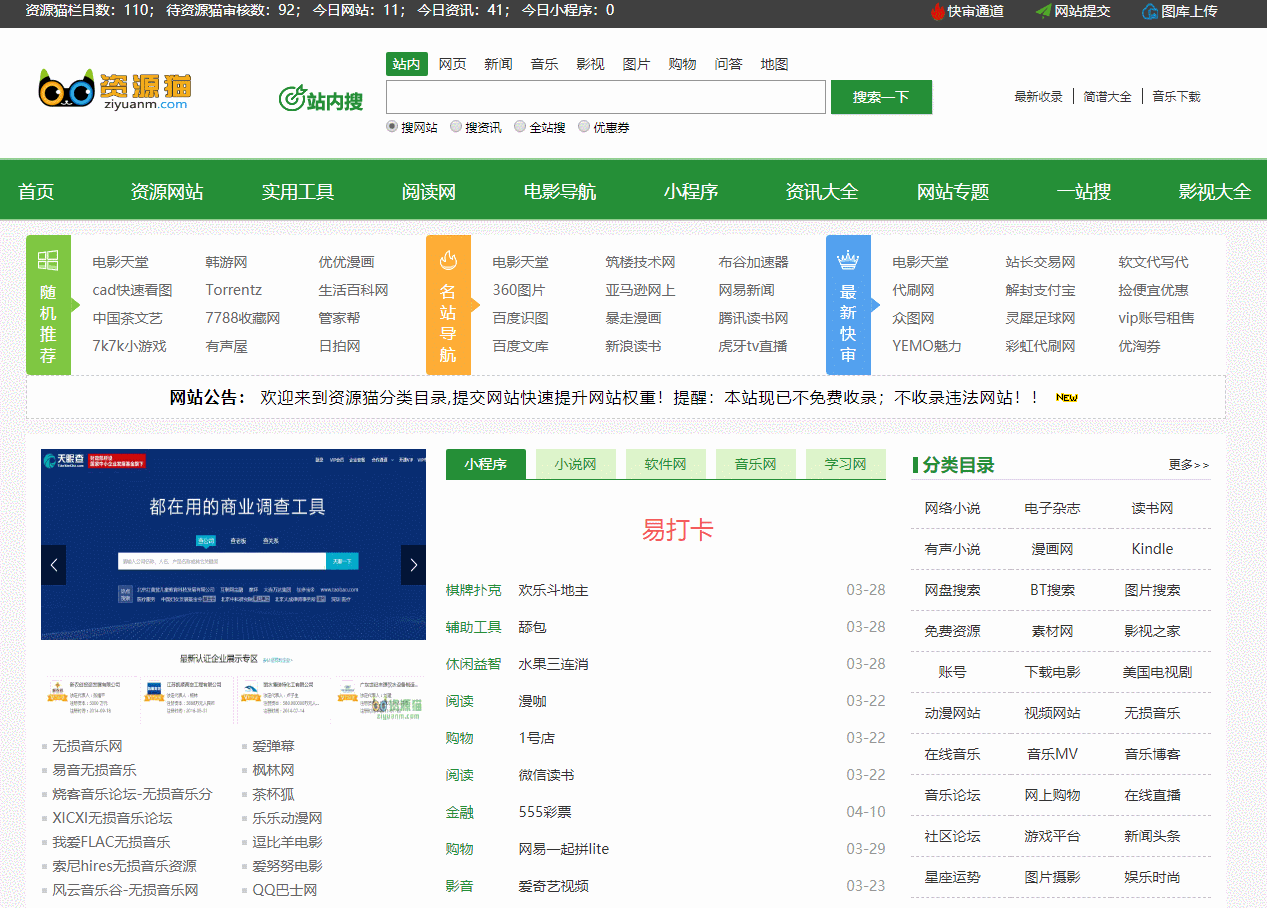Open the 图库上传 link
The image size is (1267, 908).
1190,11
